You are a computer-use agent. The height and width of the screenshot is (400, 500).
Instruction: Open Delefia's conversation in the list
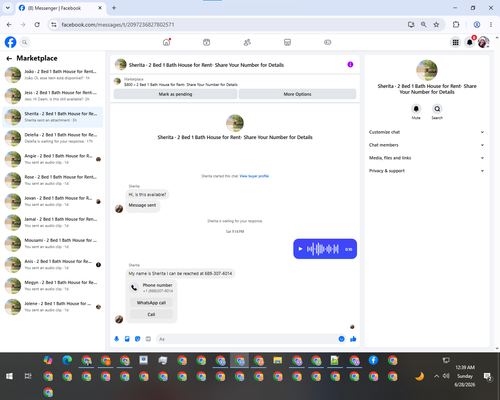click(x=53, y=138)
